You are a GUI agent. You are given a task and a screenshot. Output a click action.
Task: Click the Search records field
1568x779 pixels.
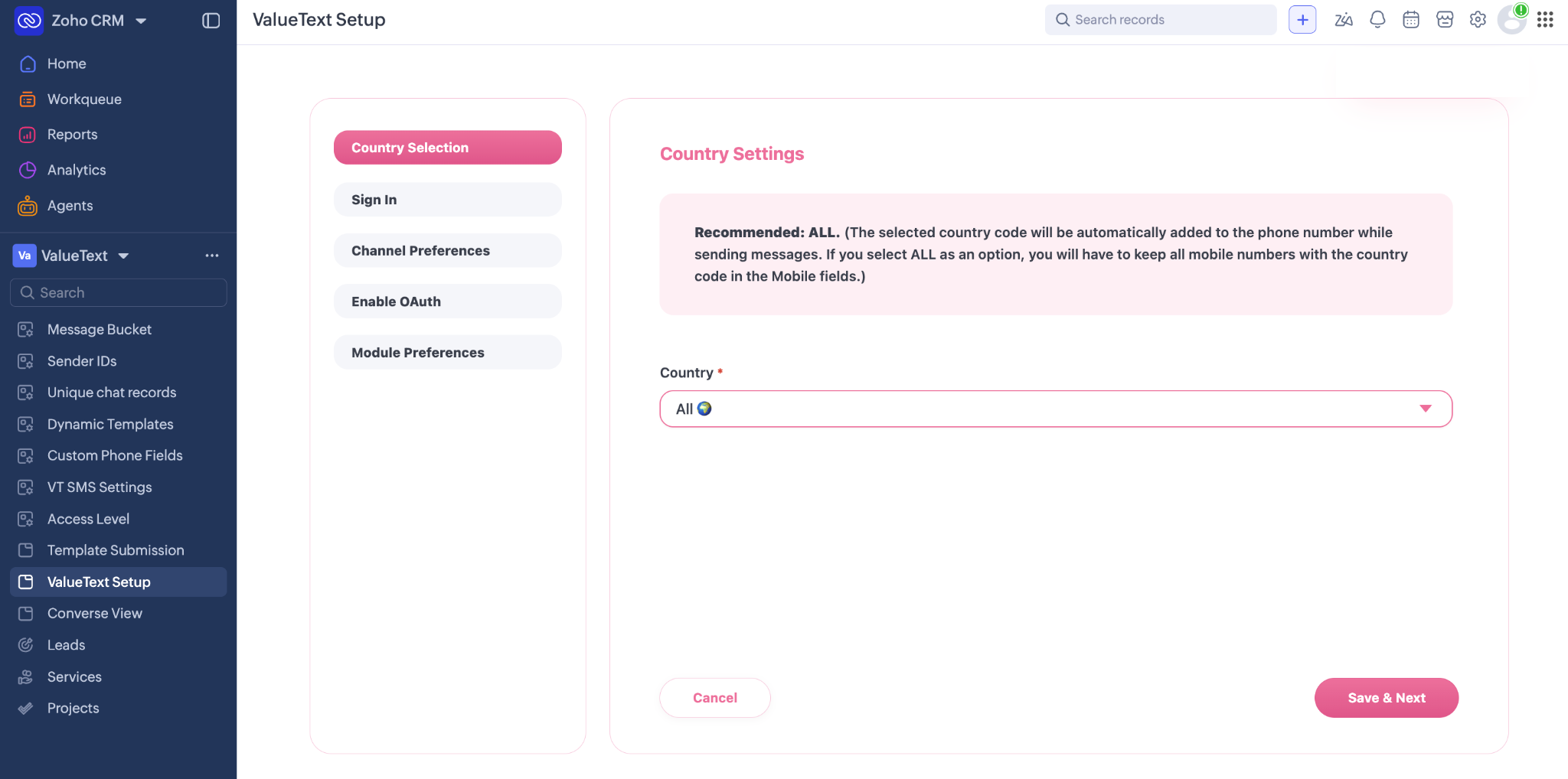1161,20
